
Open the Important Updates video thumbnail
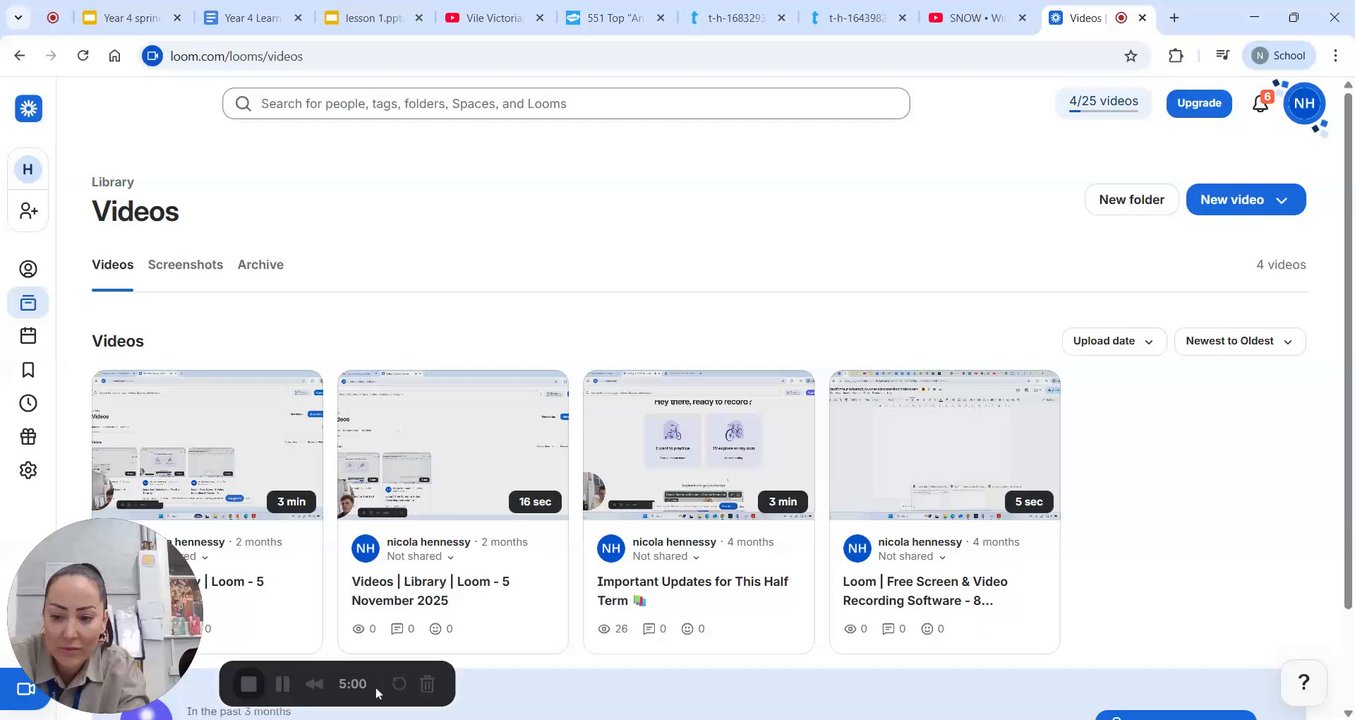(699, 445)
